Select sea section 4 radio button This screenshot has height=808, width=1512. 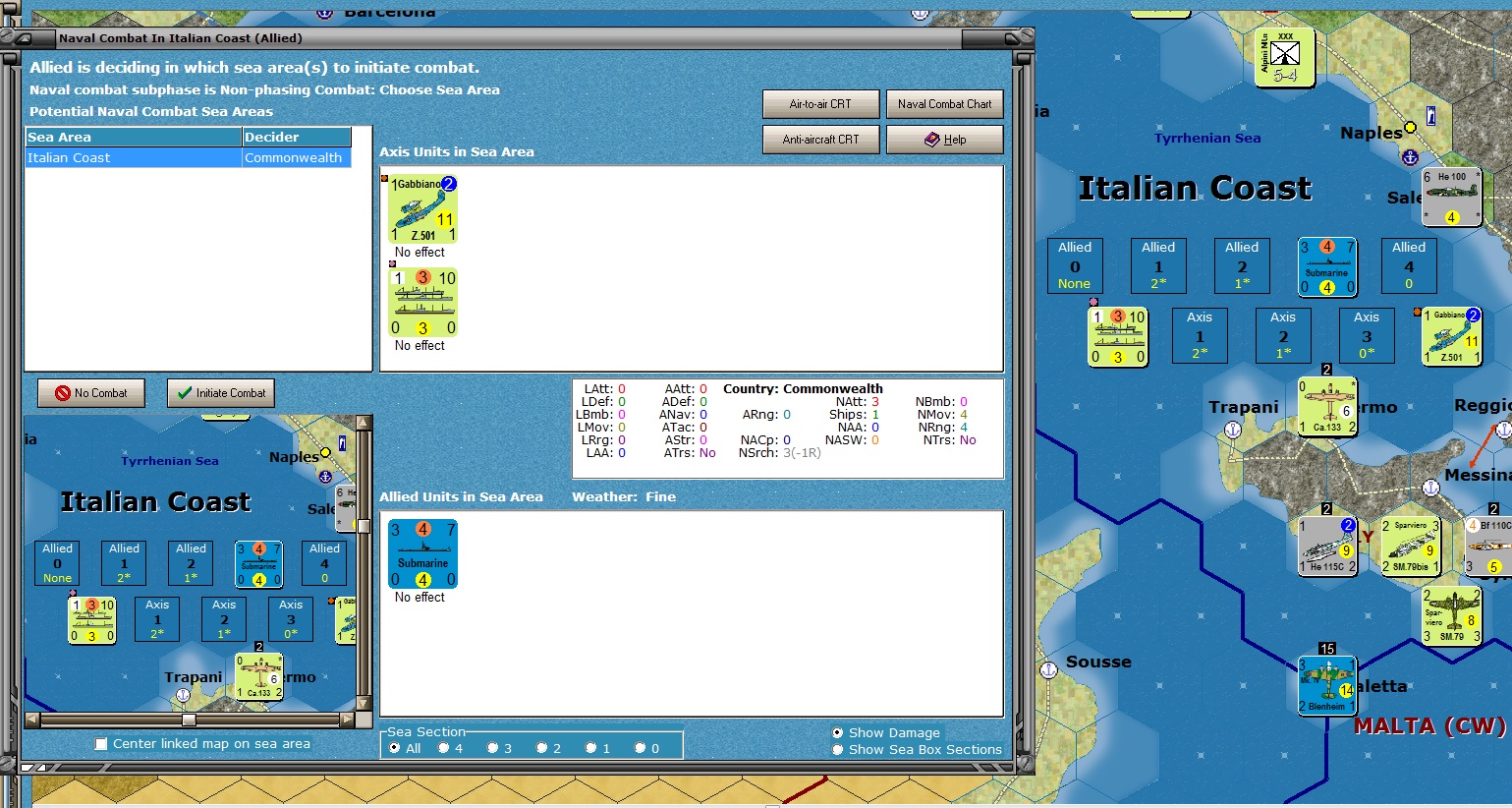click(x=444, y=748)
